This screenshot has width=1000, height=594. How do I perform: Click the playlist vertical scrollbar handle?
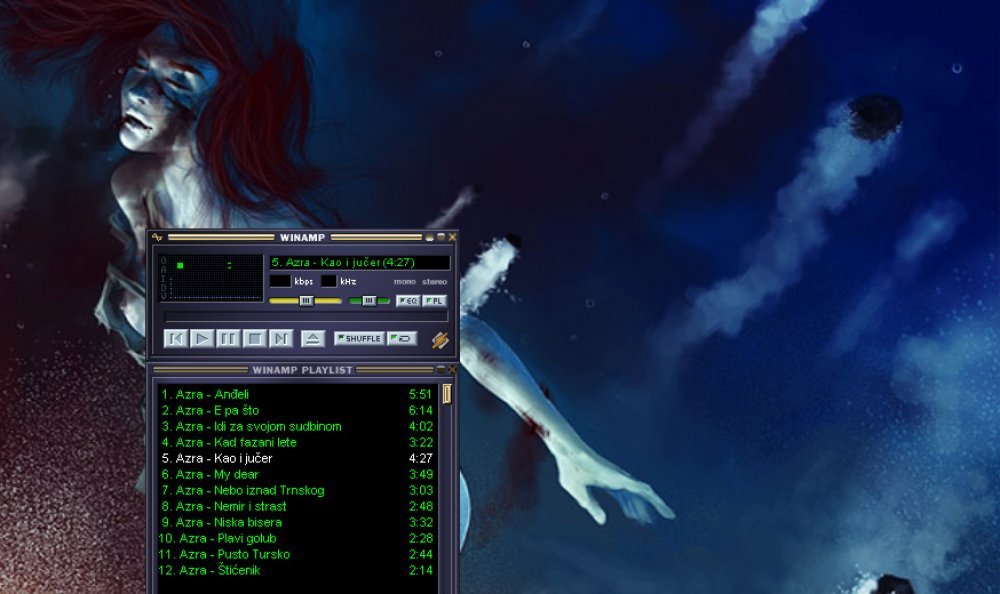(x=447, y=394)
